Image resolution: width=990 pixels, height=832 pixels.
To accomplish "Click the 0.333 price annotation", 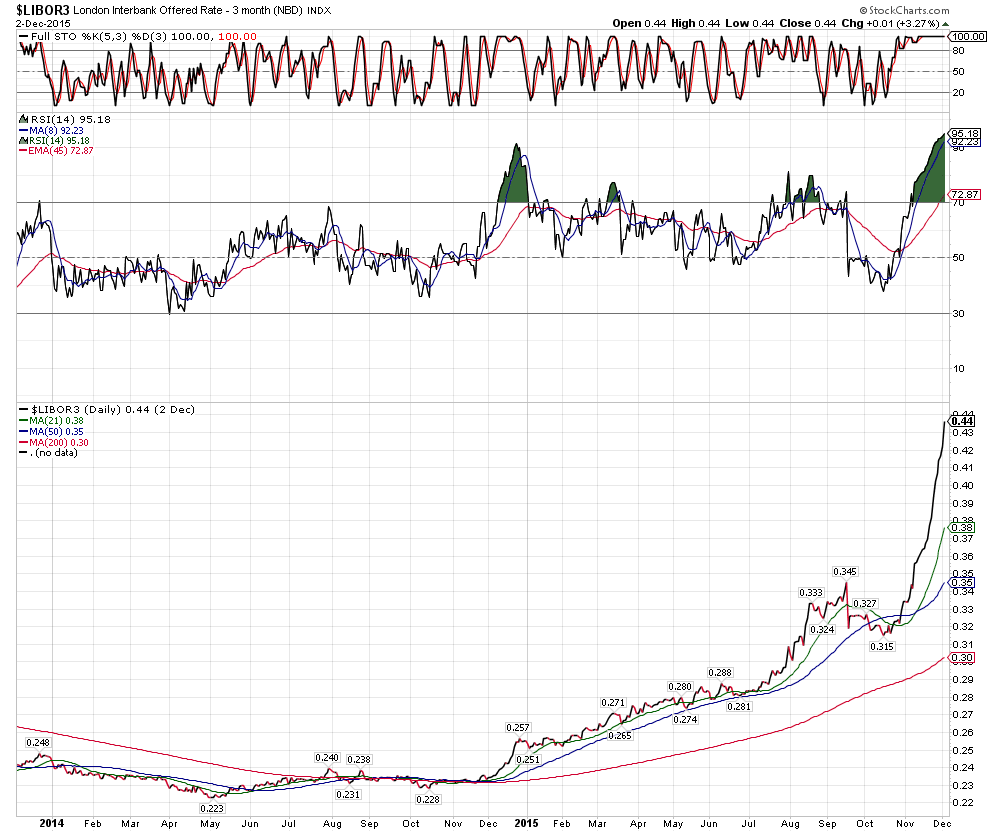I will [811, 593].
